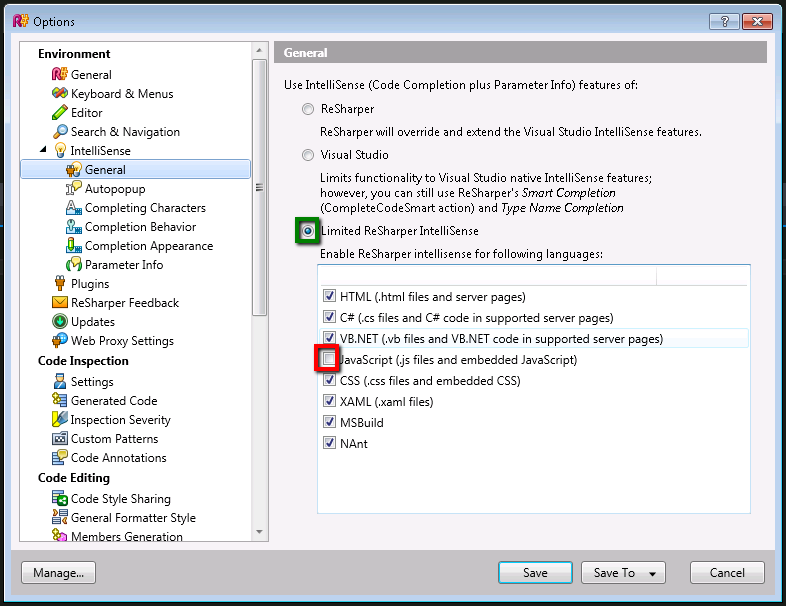
Task: Click the Completing Characters icon
Action: coord(73,208)
